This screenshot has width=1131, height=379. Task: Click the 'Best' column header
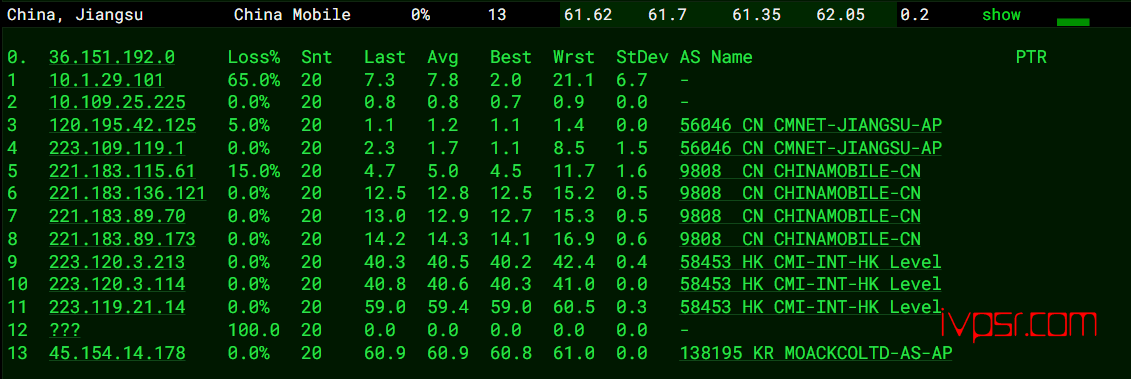point(511,57)
